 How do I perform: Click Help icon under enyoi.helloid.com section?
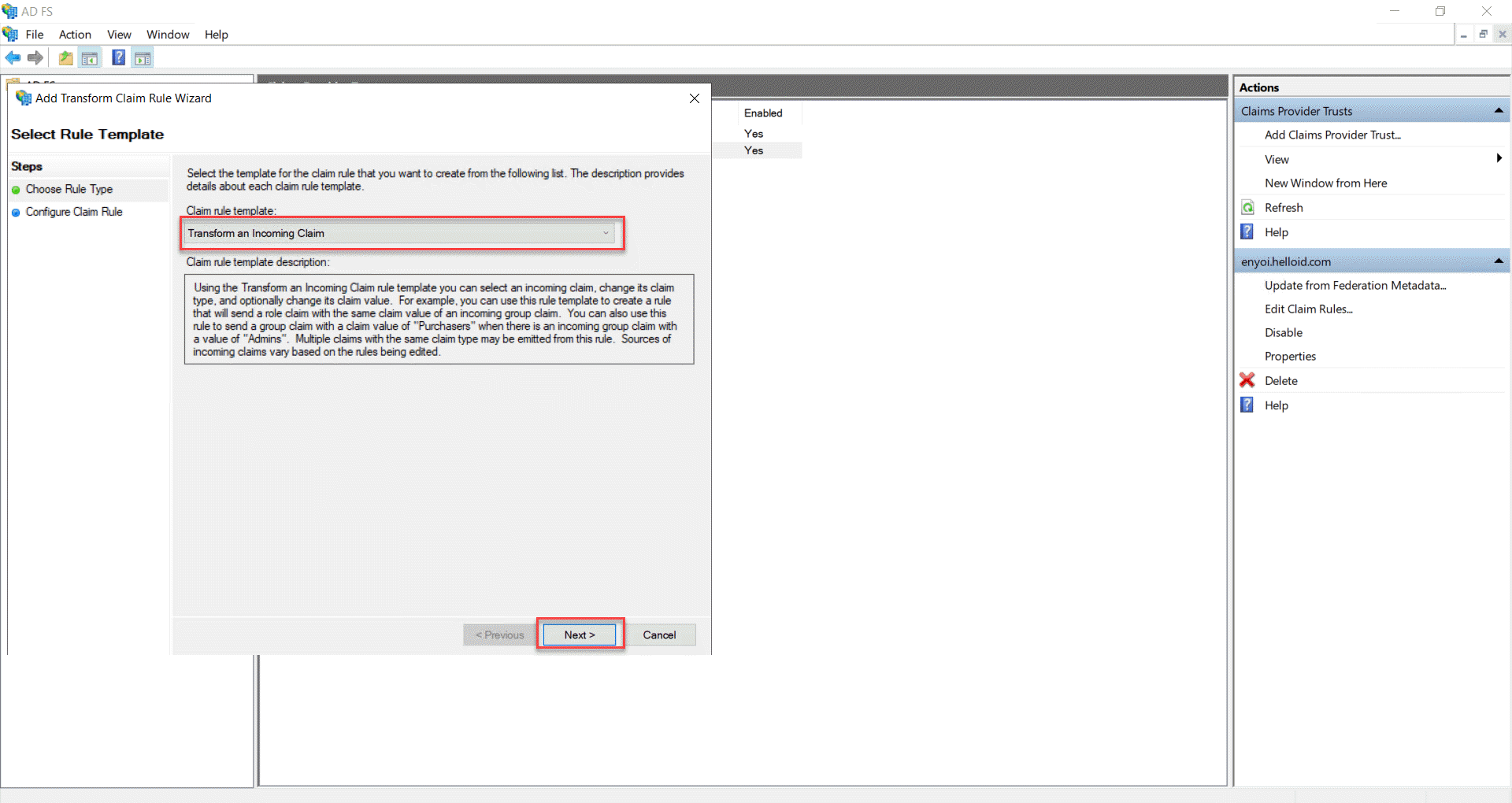[x=1247, y=405]
